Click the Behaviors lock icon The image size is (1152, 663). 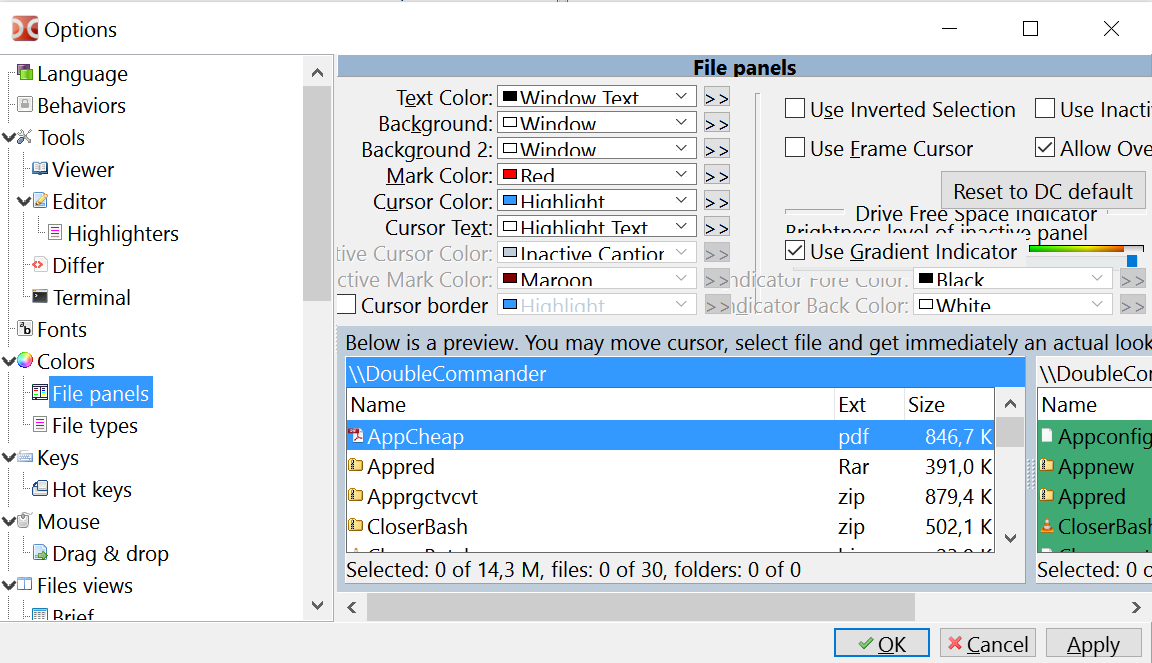[x=25, y=106]
